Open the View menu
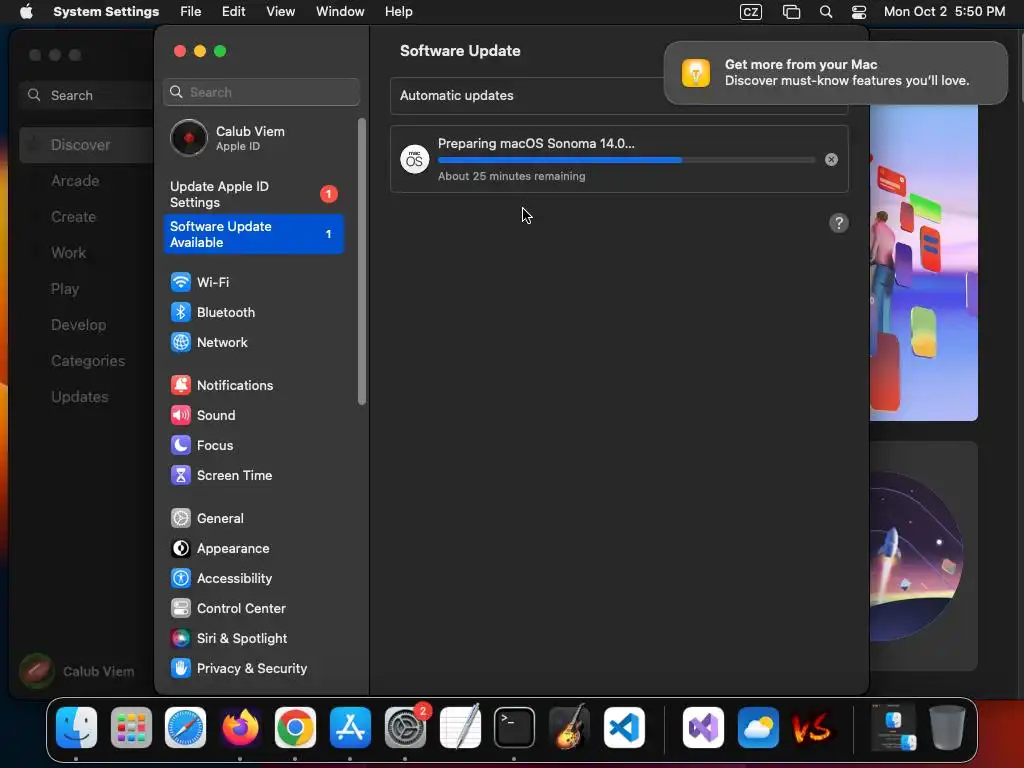Image resolution: width=1024 pixels, height=768 pixels. point(280,12)
